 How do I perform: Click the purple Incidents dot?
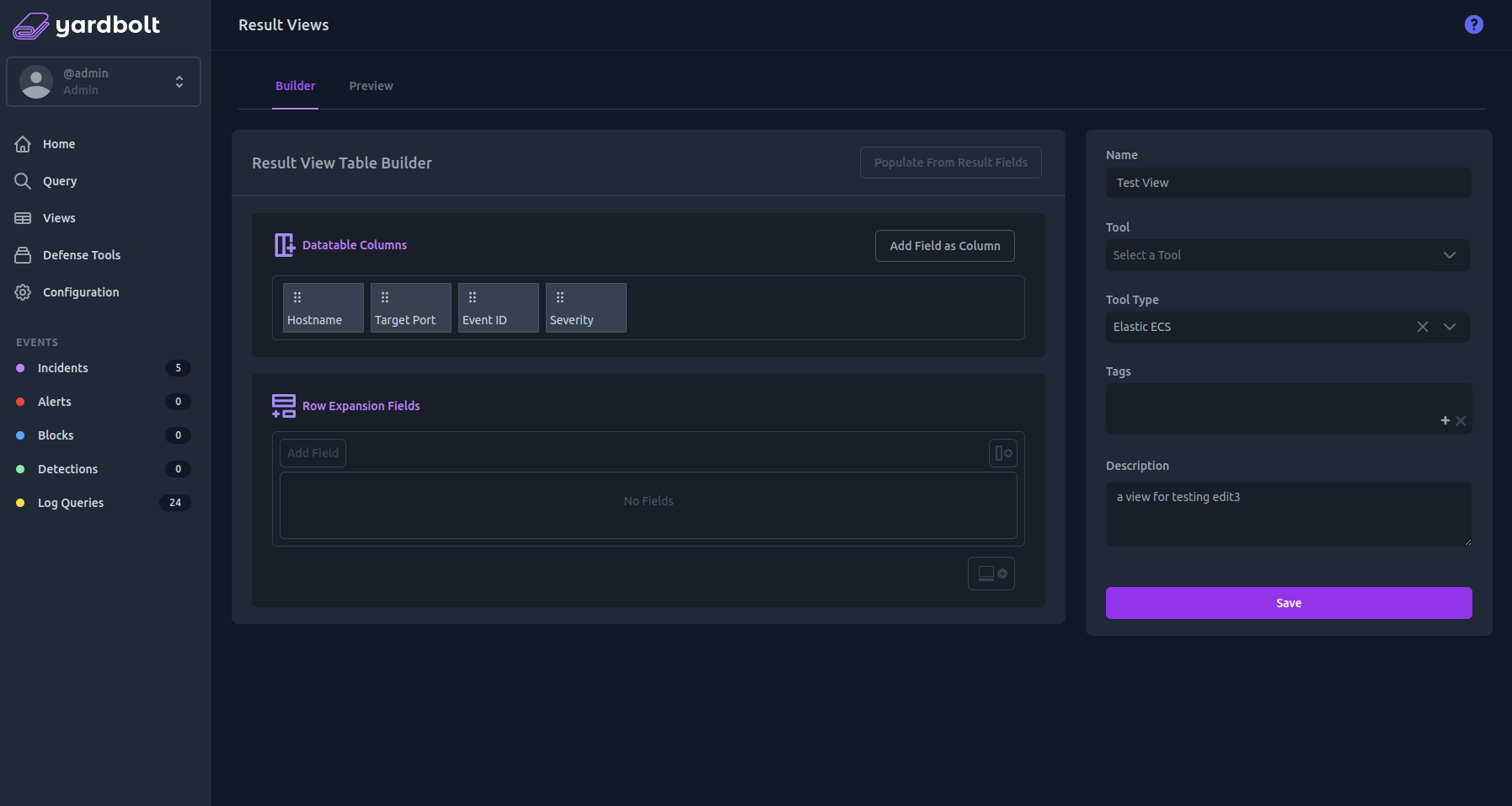click(x=20, y=368)
